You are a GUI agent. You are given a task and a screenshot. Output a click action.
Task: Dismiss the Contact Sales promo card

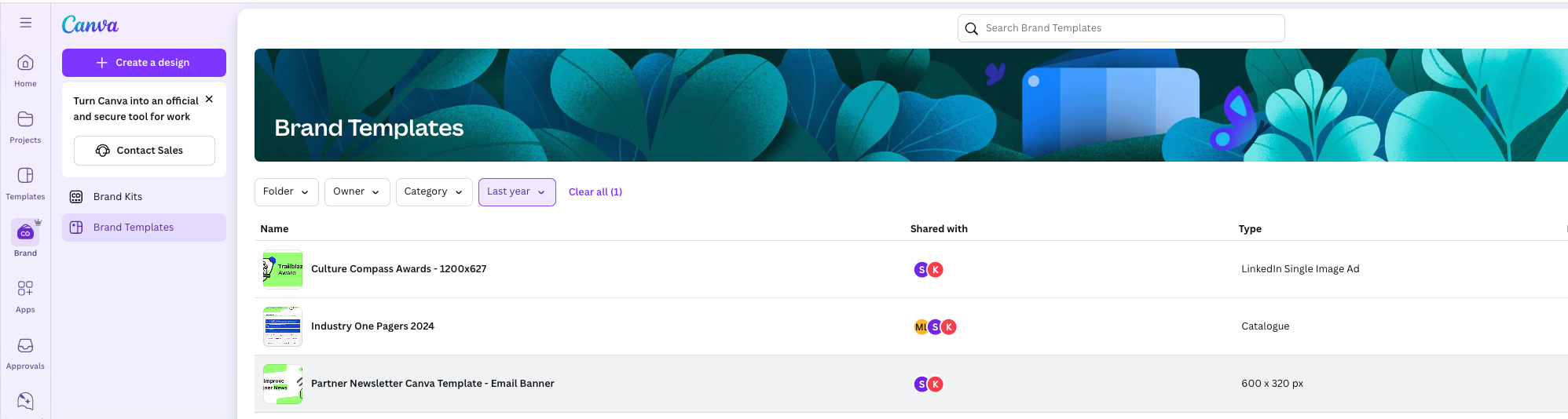tap(209, 100)
